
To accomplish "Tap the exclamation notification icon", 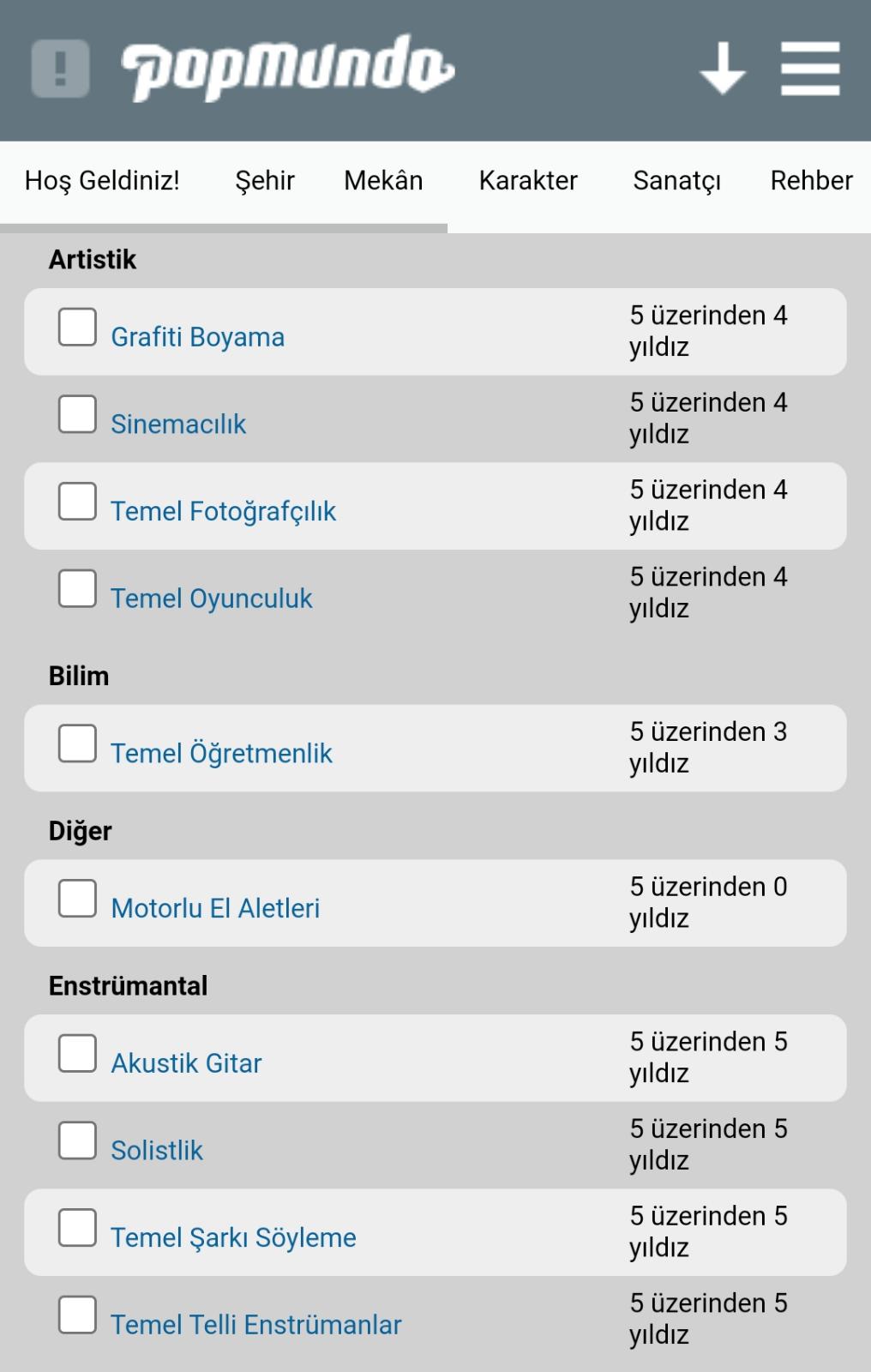I will point(60,69).
